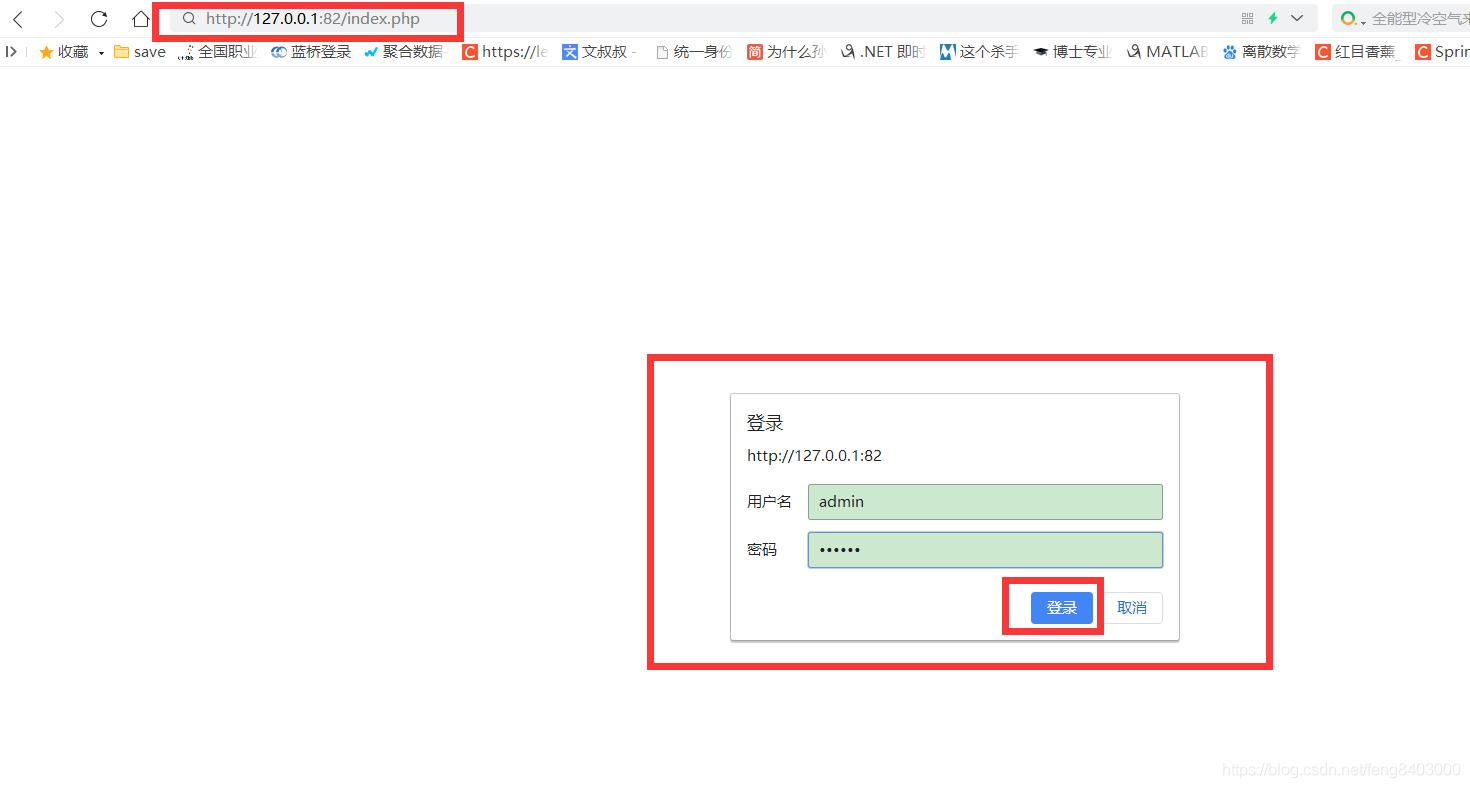This screenshot has width=1470, height=788.
Task: Open the chevron dropdown beside the lightning icon
Action: (1297, 18)
